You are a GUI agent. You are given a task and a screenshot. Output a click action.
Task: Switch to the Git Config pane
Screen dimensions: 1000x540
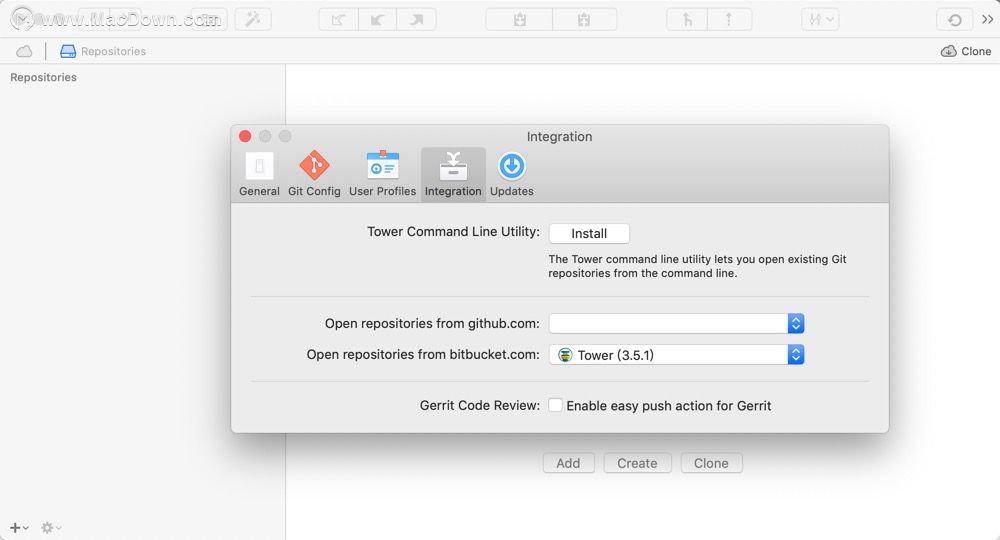point(314,174)
